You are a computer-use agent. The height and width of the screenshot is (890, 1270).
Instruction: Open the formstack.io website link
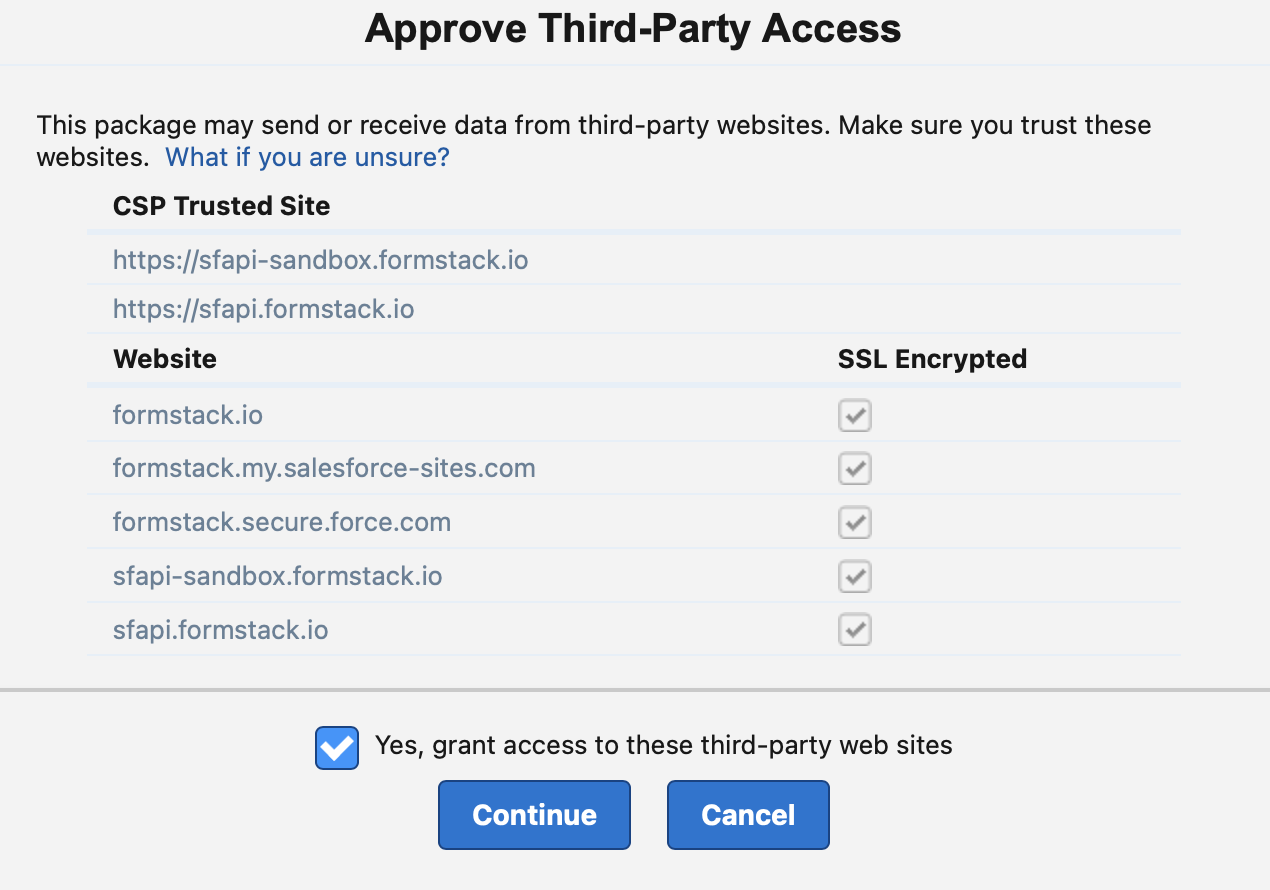(x=187, y=414)
